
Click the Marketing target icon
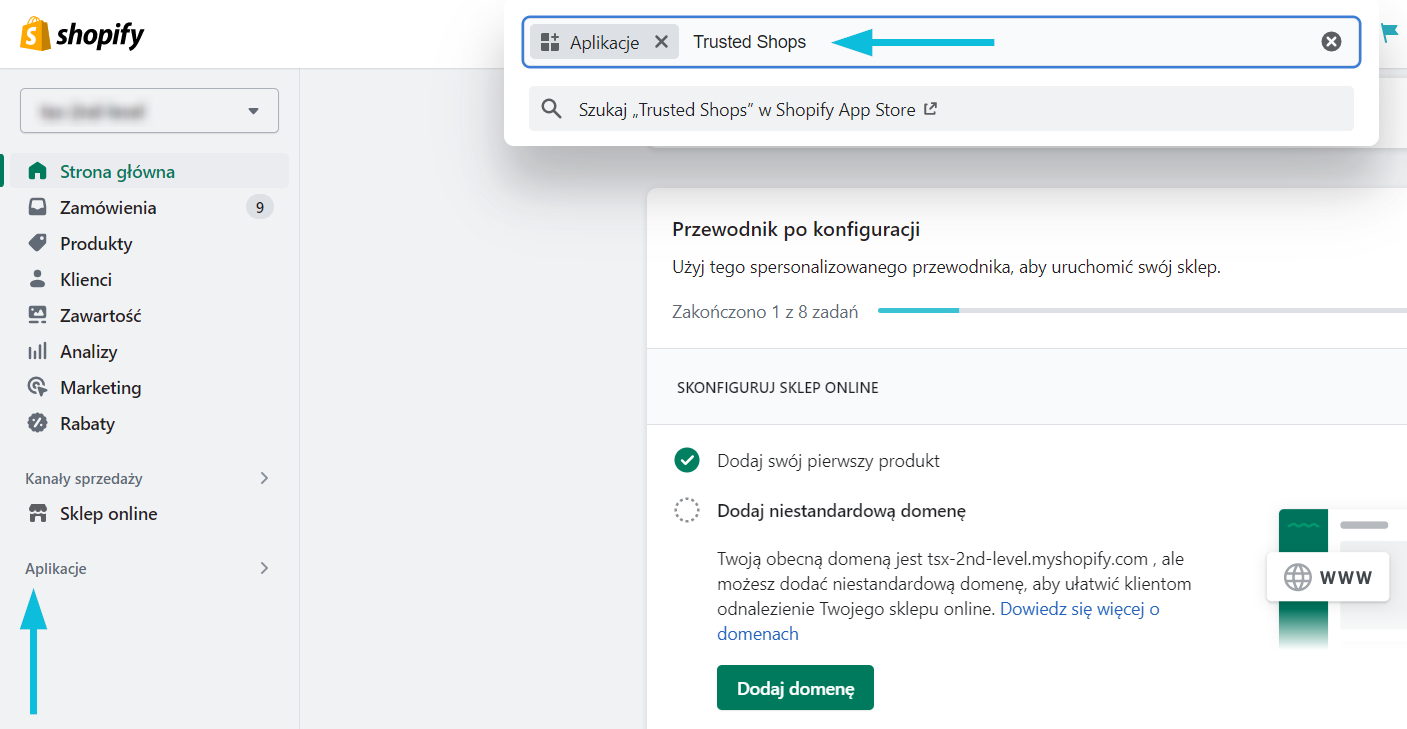[x=38, y=387]
